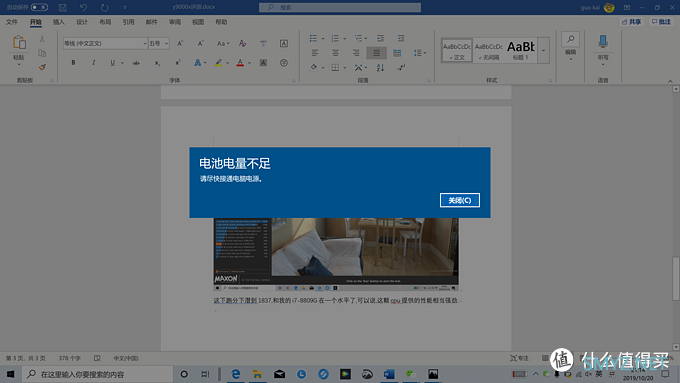Open the shading fill color dropdown

click(323, 68)
